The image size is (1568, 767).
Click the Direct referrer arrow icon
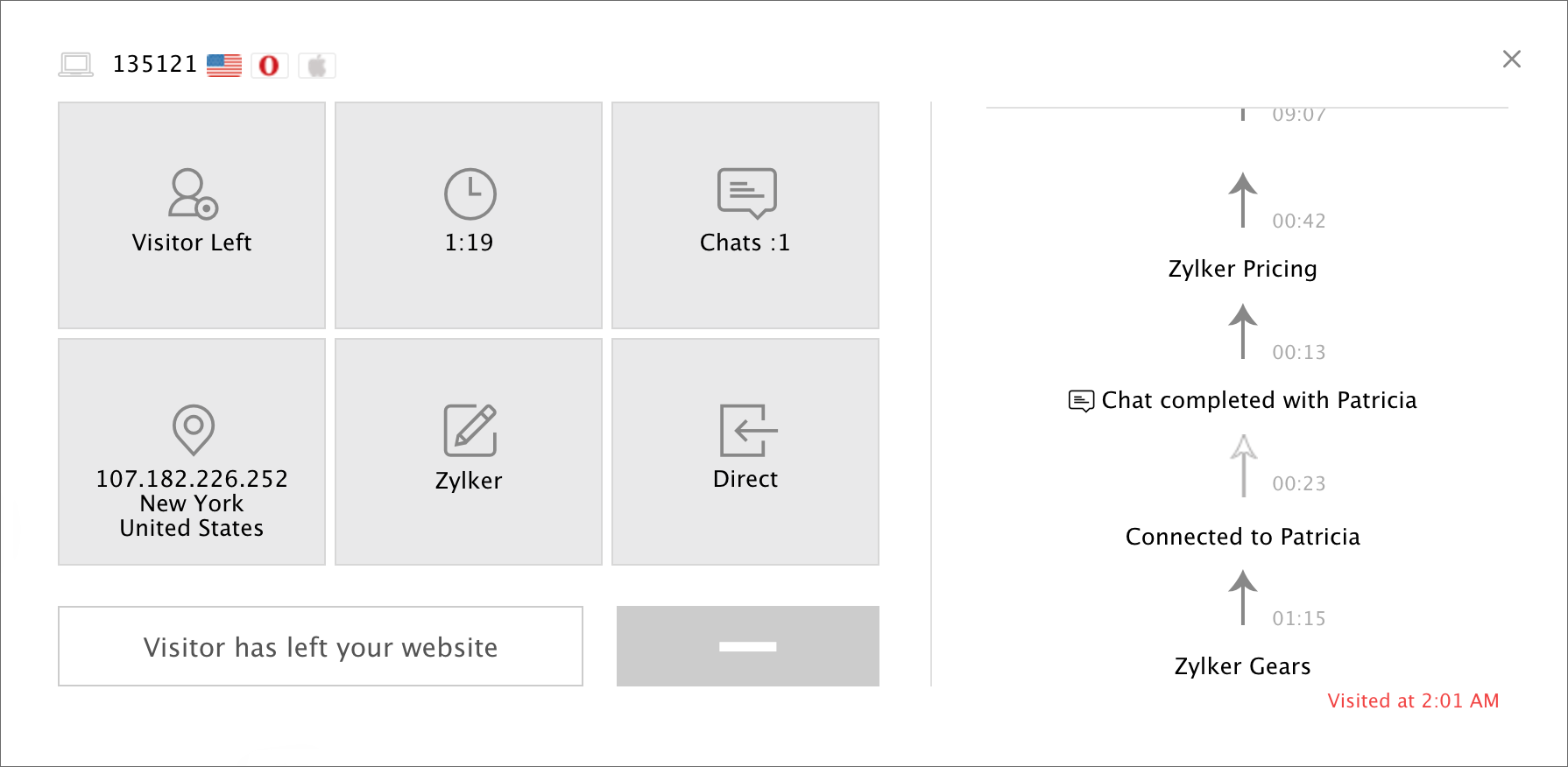[x=748, y=430]
